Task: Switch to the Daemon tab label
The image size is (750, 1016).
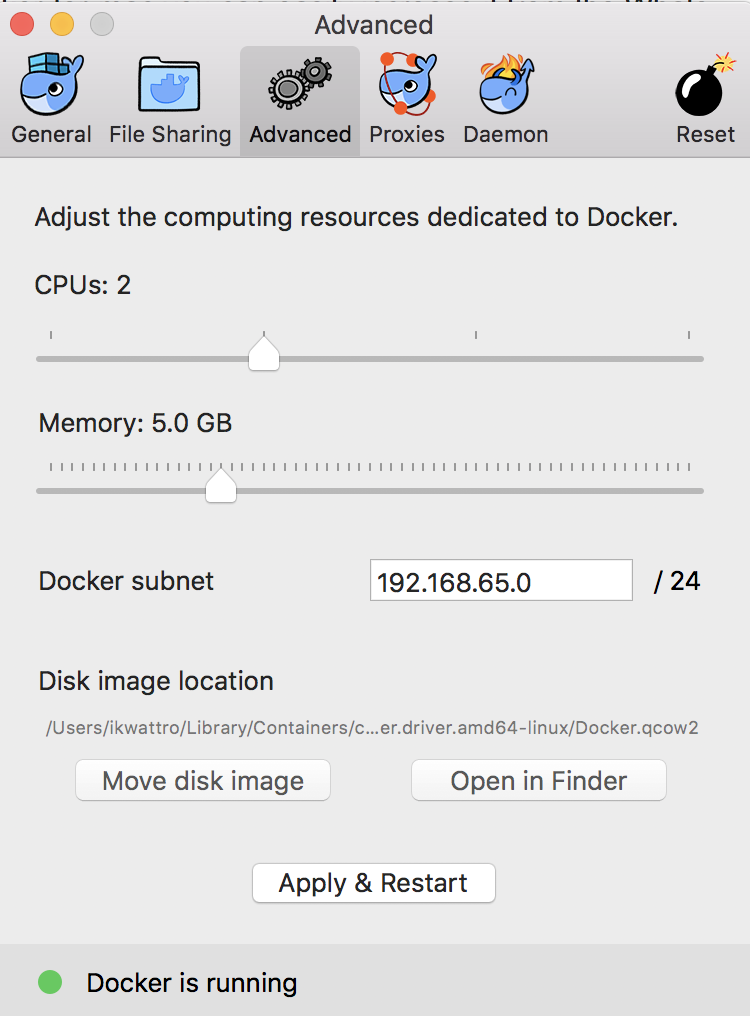Action: click(x=505, y=134)
